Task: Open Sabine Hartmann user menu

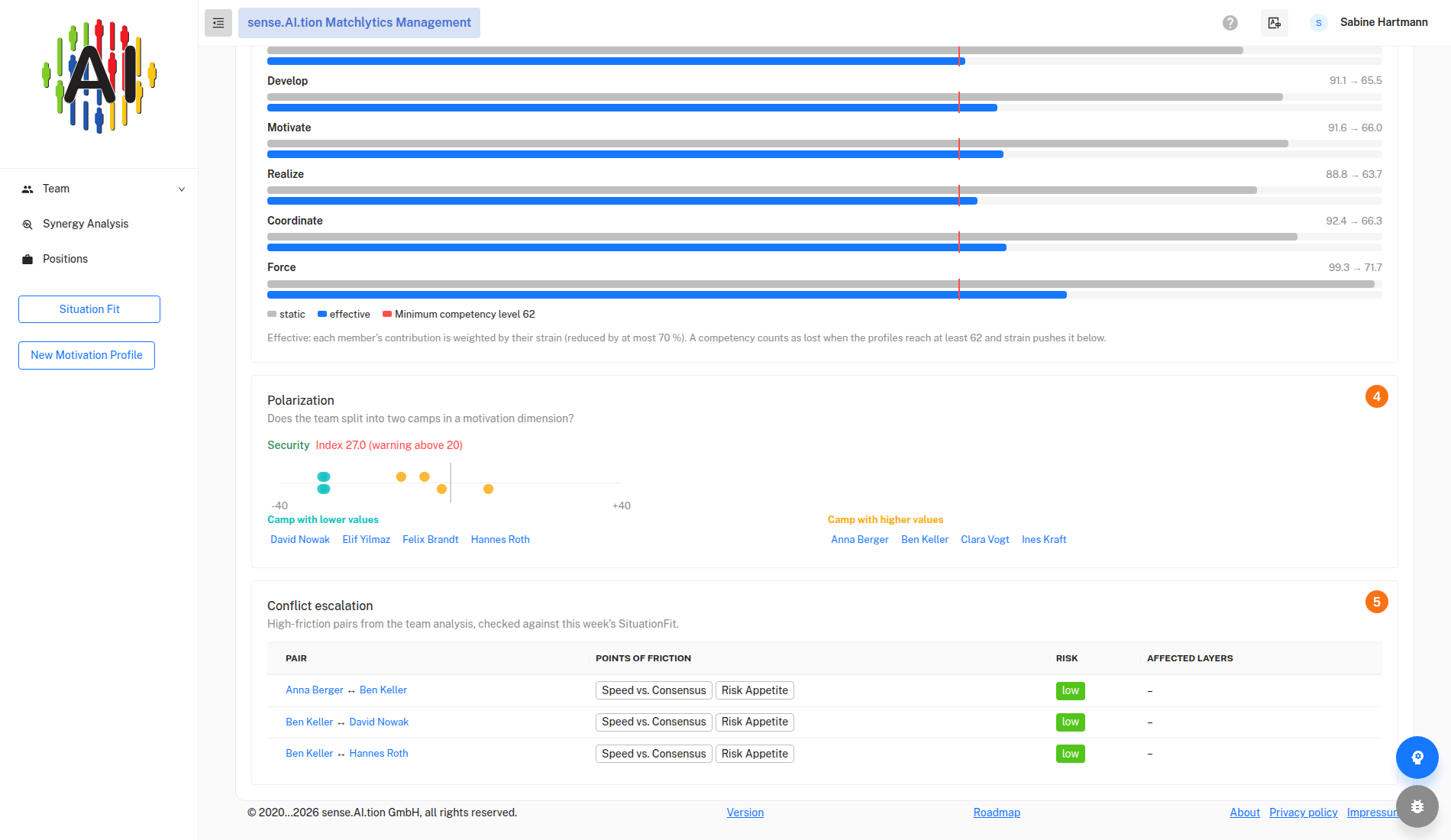Action: click(x=1384, y=22)
